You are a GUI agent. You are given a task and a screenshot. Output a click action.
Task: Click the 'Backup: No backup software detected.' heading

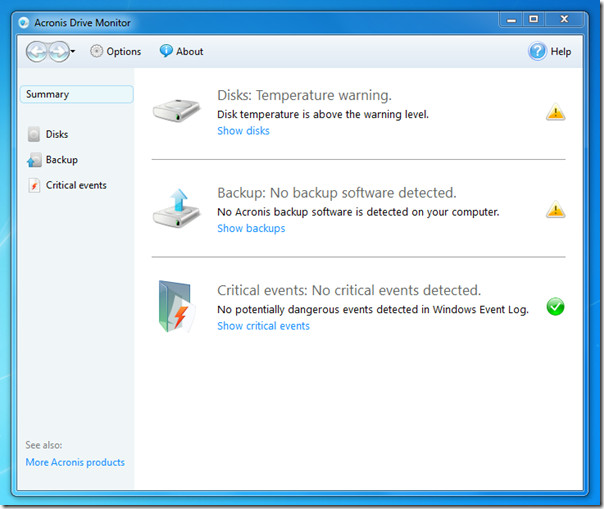[337, 193]
